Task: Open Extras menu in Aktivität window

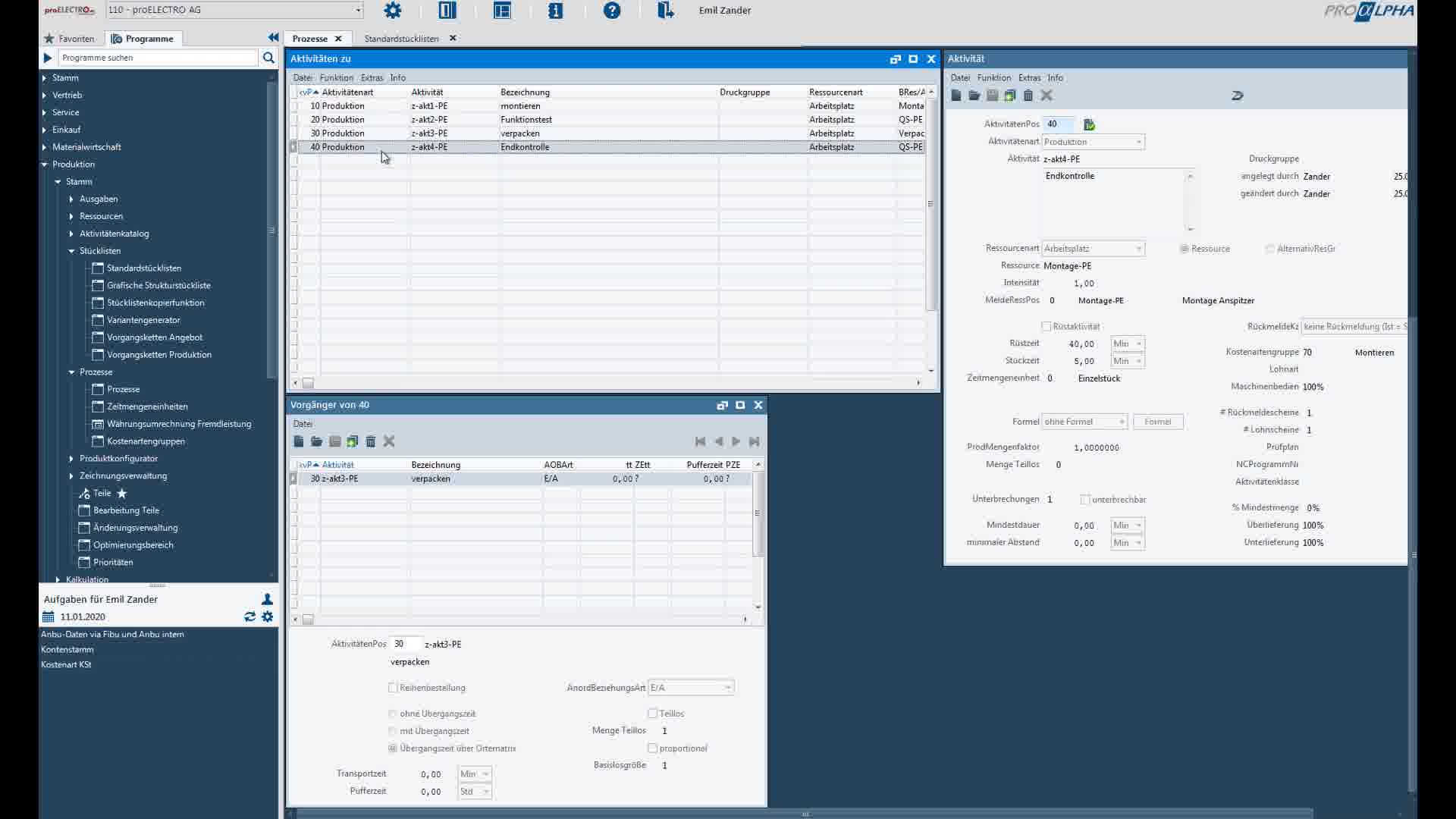Action: [1030, 78]
